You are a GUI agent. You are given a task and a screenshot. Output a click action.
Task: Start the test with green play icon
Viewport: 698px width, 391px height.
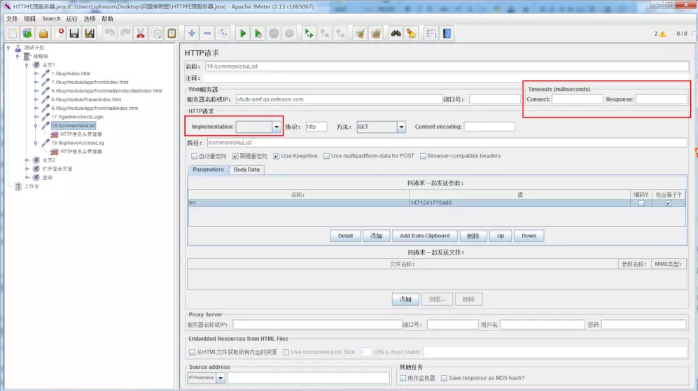click(x=243, y=33)
